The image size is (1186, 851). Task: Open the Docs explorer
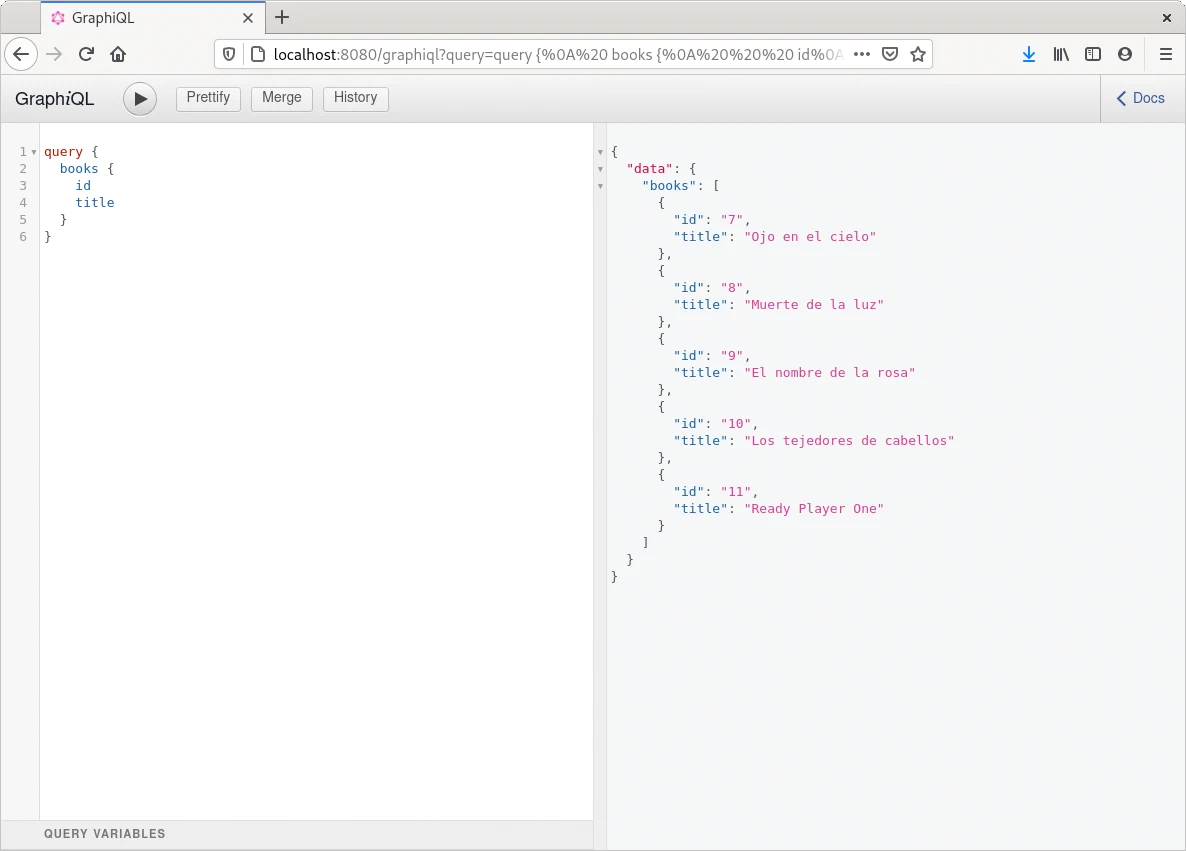[1141, 98]
